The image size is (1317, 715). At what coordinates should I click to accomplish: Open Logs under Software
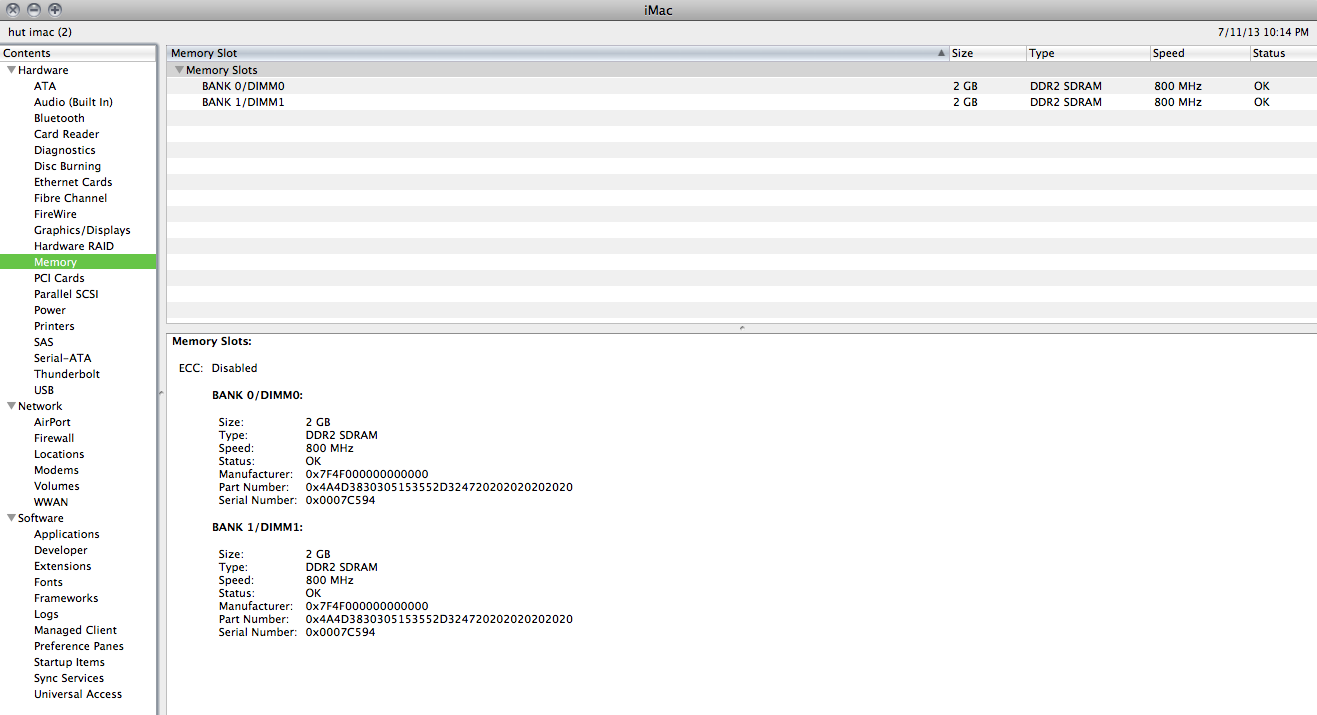(46, 614)
